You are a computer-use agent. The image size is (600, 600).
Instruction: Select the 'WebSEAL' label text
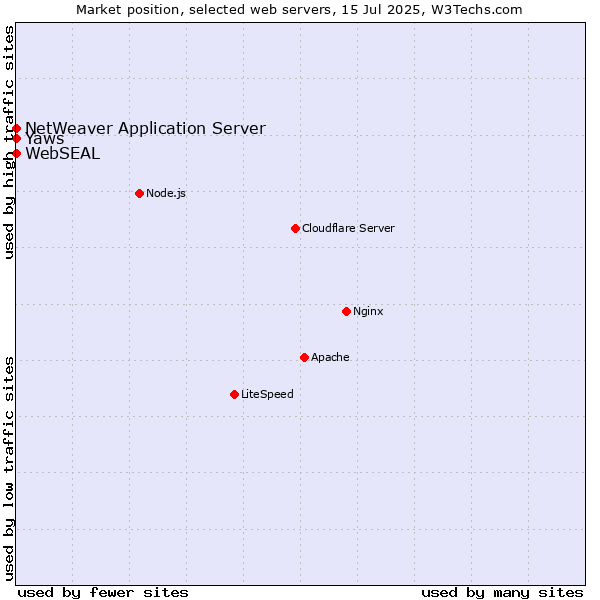pyautogui.click(x=63, y=153)
